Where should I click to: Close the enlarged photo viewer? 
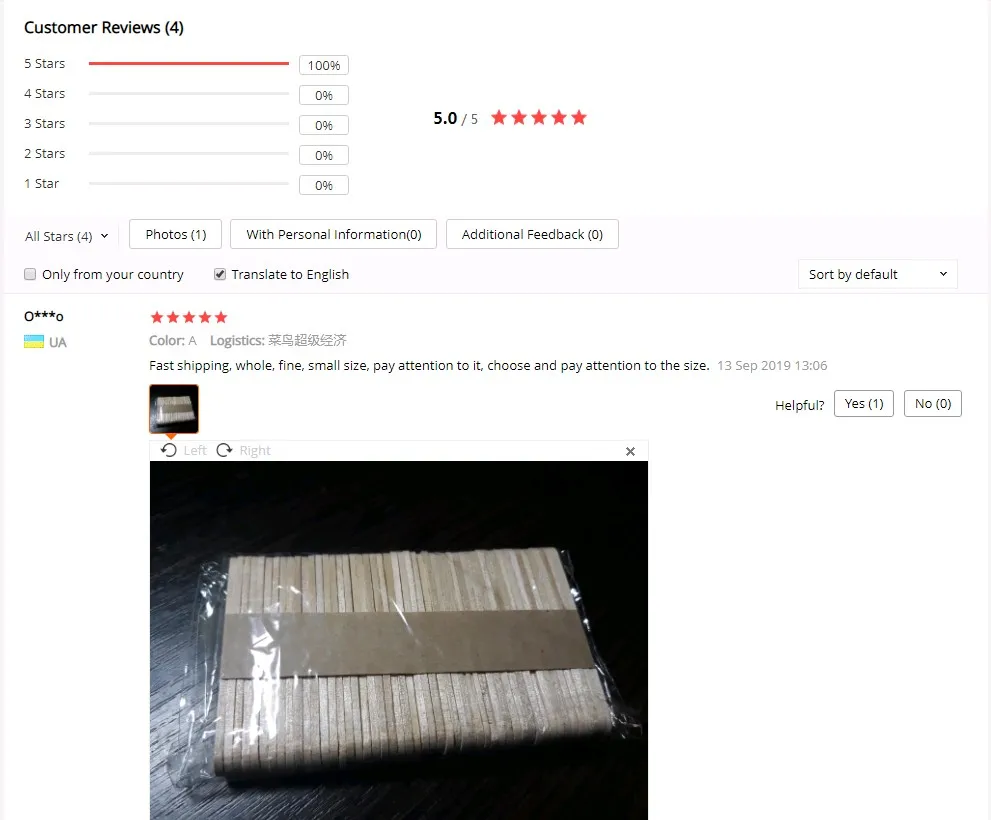[x=630, y=451]
